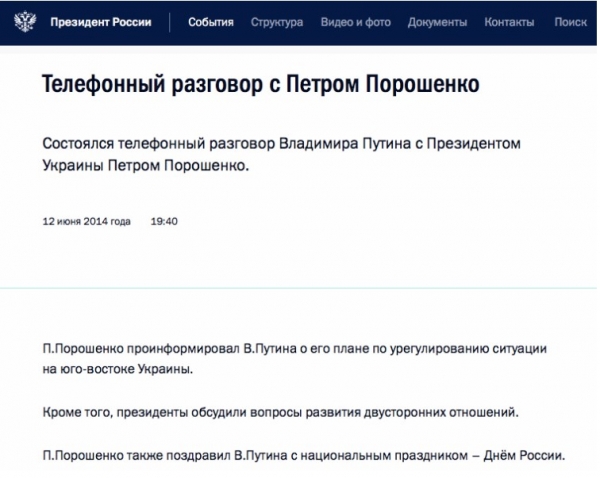Click the summary paragraph beginning Состоялся телефонный разговор

coord(282,155)
